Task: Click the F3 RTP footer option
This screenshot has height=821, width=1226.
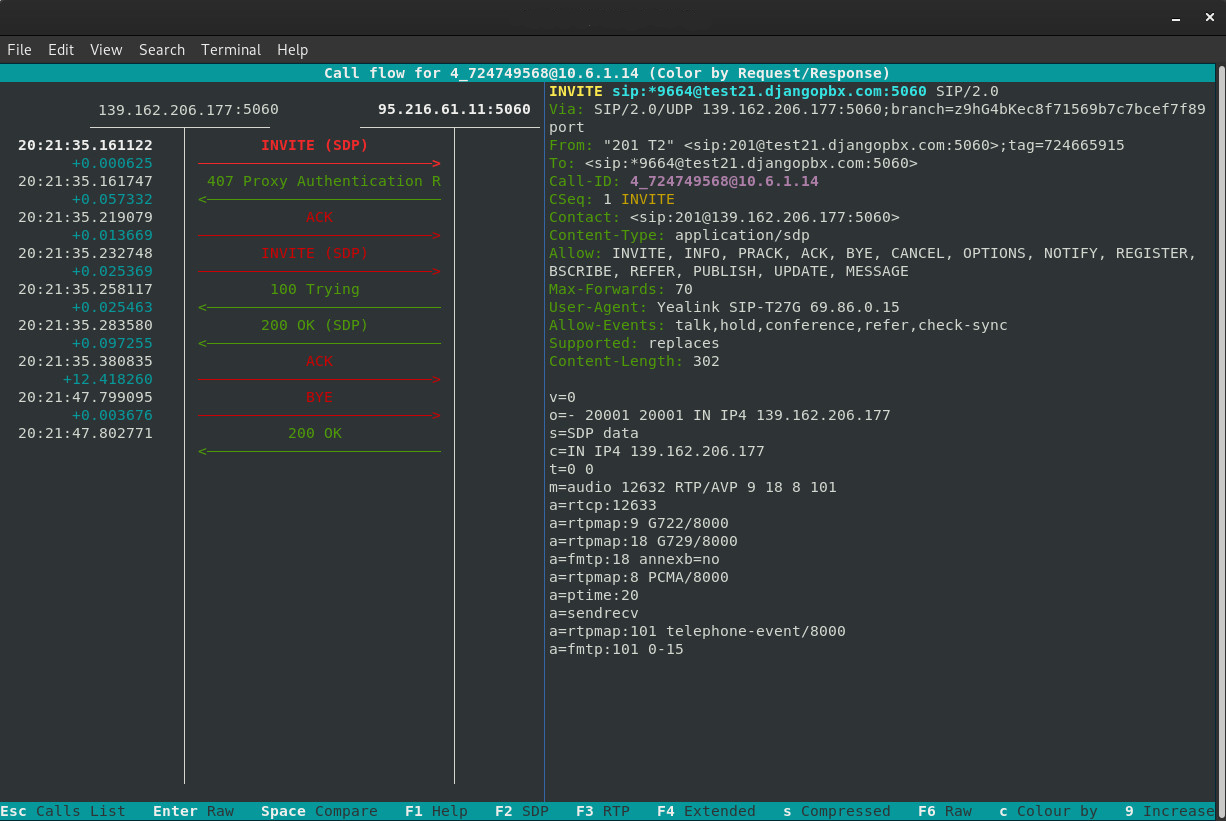Action: 602,811
